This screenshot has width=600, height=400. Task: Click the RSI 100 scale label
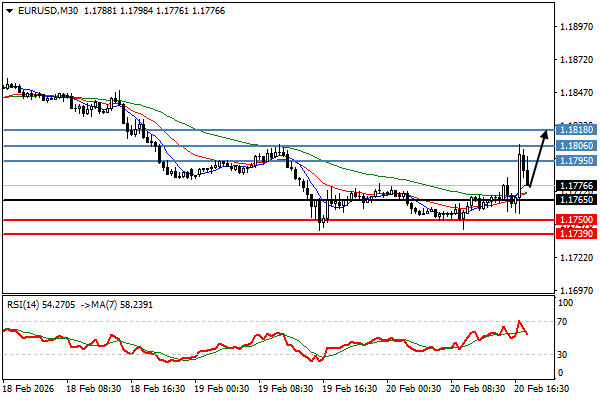coord(566,302)
